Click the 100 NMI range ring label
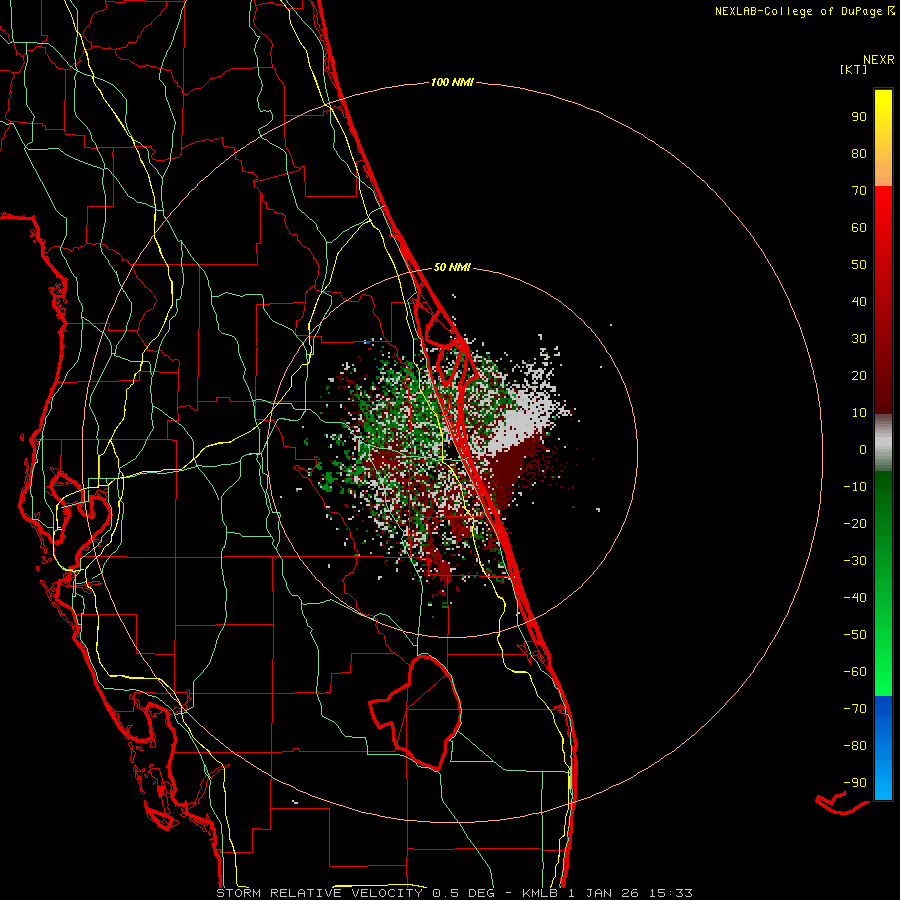 pyautogui.click(x=452, y=83)
